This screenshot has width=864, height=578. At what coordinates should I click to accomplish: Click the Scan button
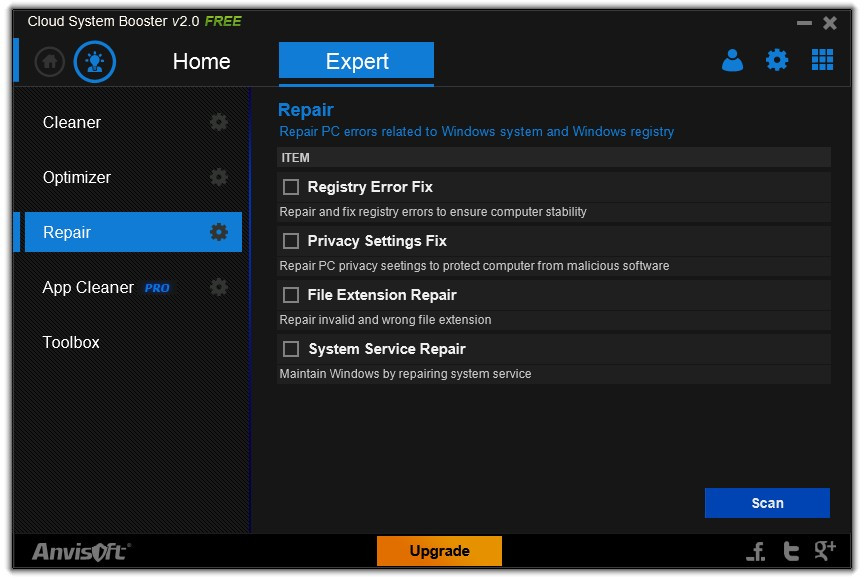coord(767,503)
